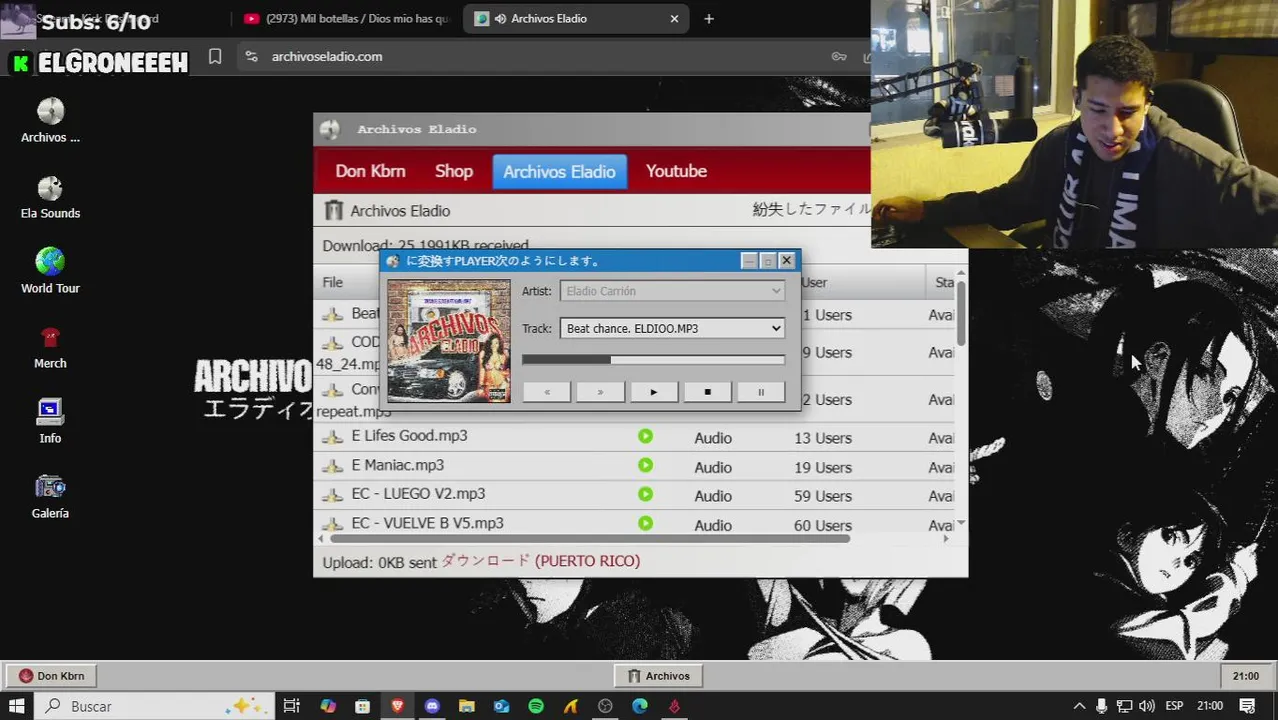
Task: Play the track in the player
Action: tap(653, 392)
